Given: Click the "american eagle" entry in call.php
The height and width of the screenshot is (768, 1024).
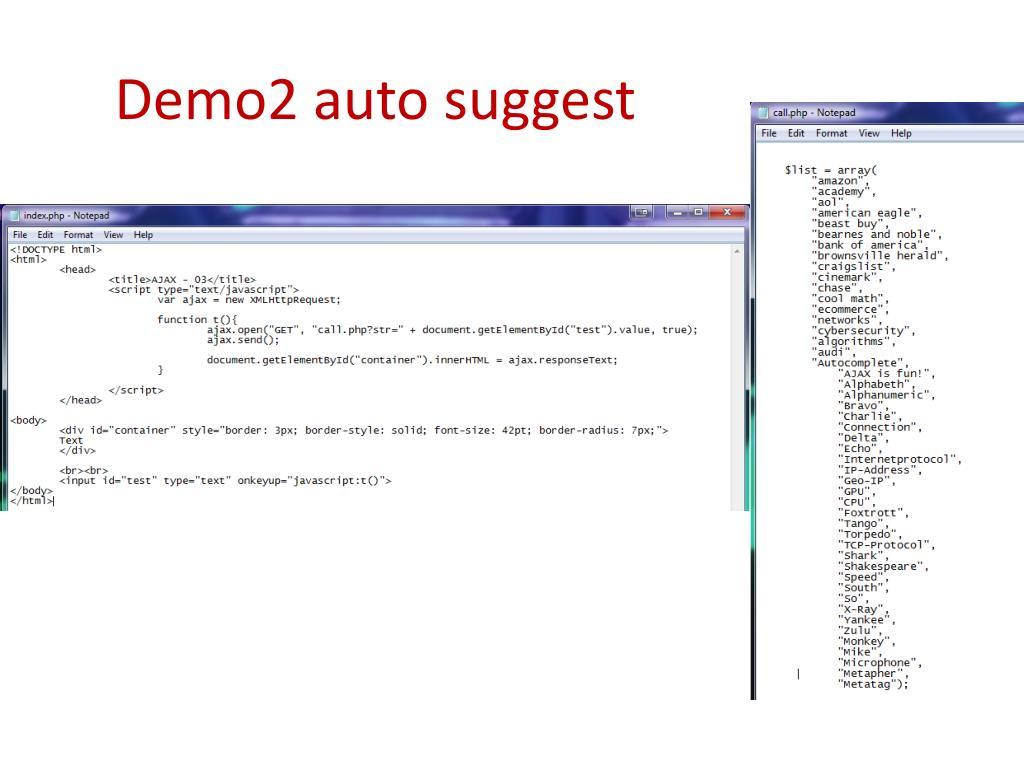Looking at the screenshot, I should point(867,213).
